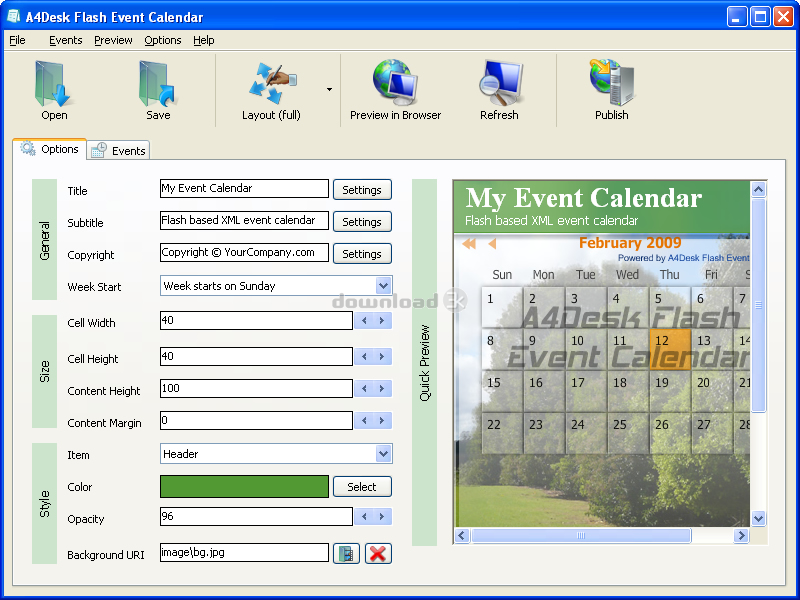Click the Cell Width input field
Screen dimensions: 800x600
pyautogui.click(x=256, y=320)
